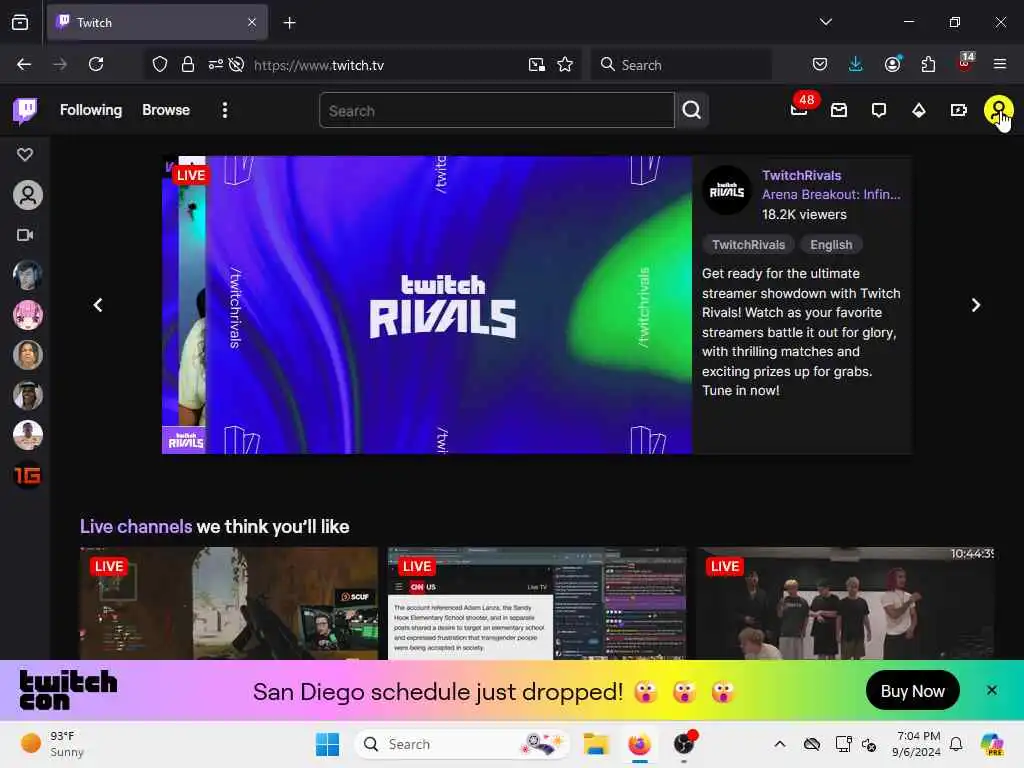The image size is (1024, 768).
Task: Click the Twitch search input field
Action: (x=496, y=110)
